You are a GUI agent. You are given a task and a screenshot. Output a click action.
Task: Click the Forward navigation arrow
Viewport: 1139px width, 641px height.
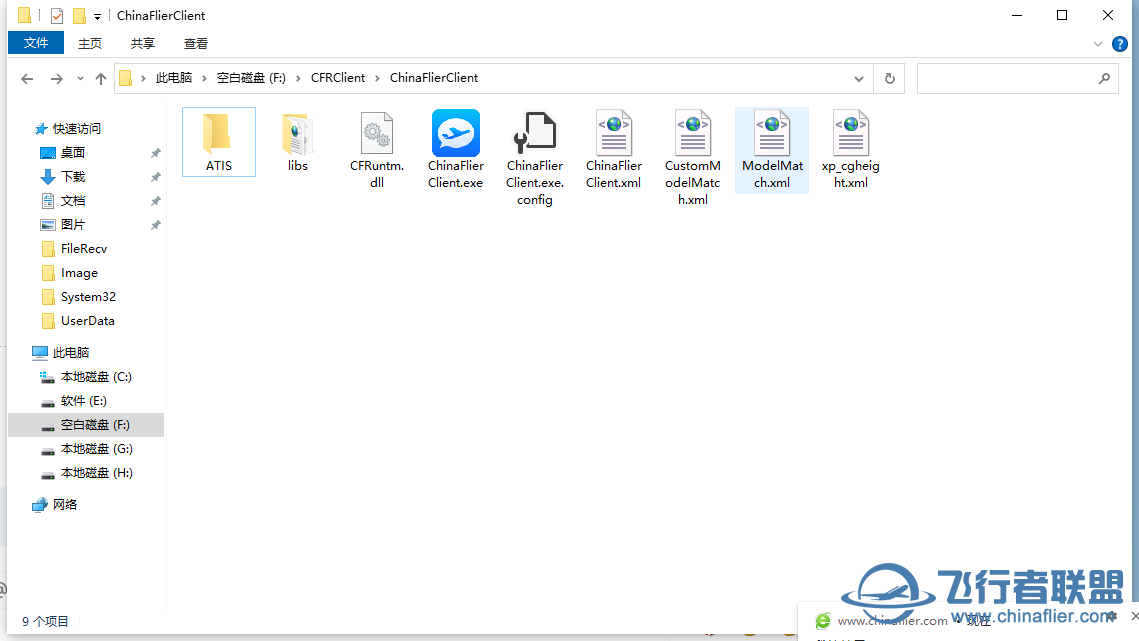56,78
